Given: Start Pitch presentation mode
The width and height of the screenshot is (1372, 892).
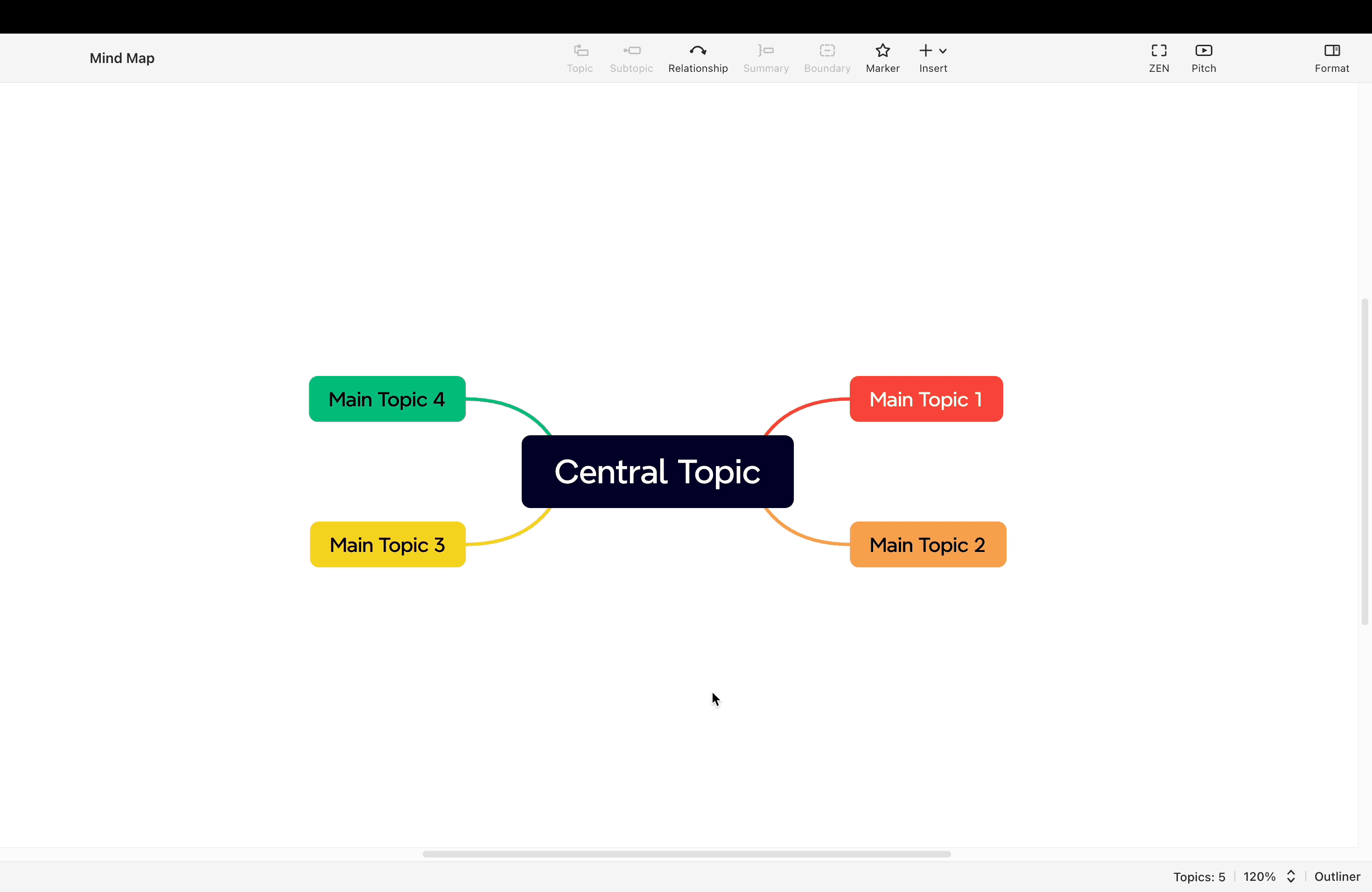Looking at the screenshot, I should [x=1204, y=58].
